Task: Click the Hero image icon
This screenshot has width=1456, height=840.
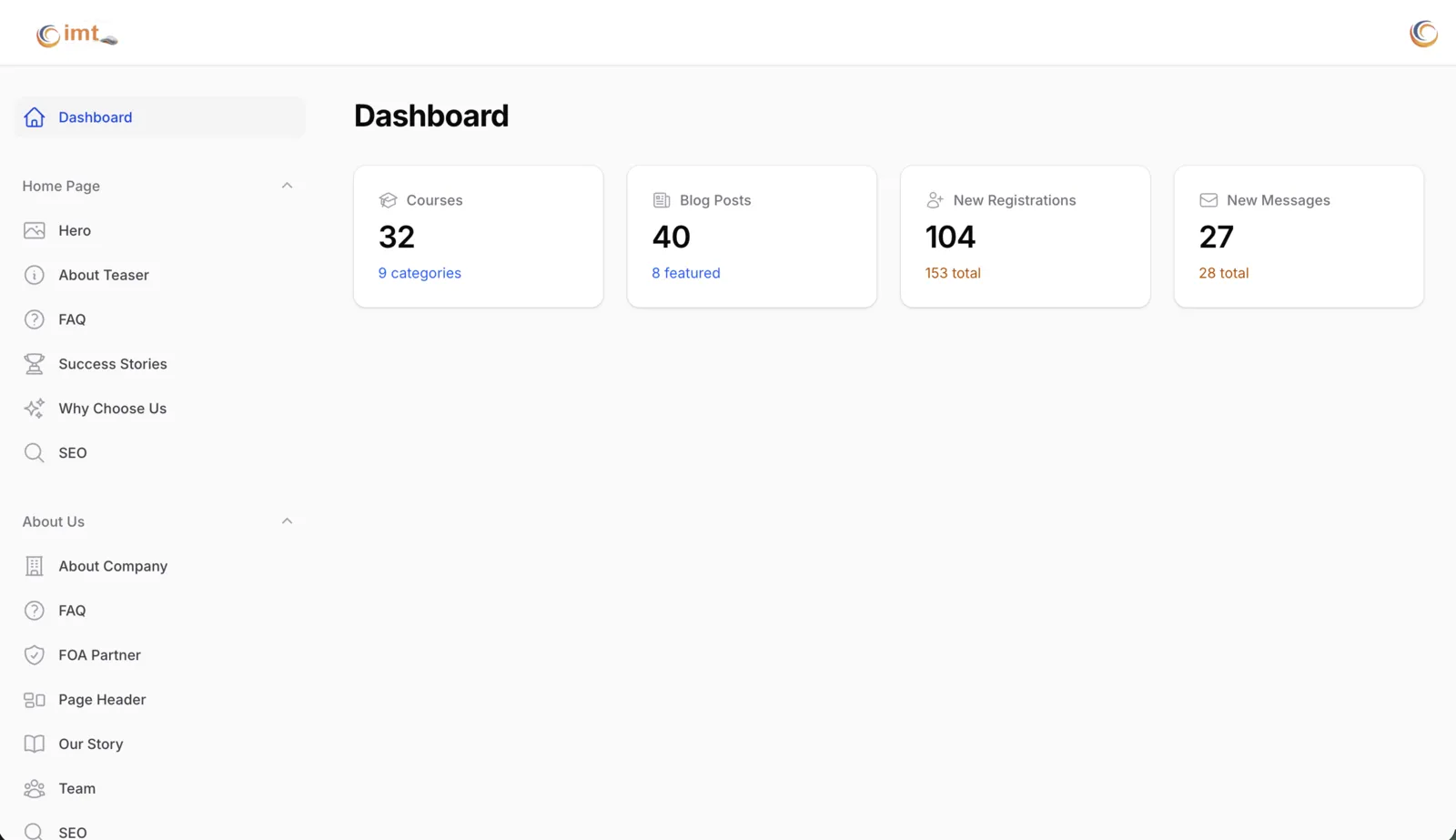Action: click(35, 231)
